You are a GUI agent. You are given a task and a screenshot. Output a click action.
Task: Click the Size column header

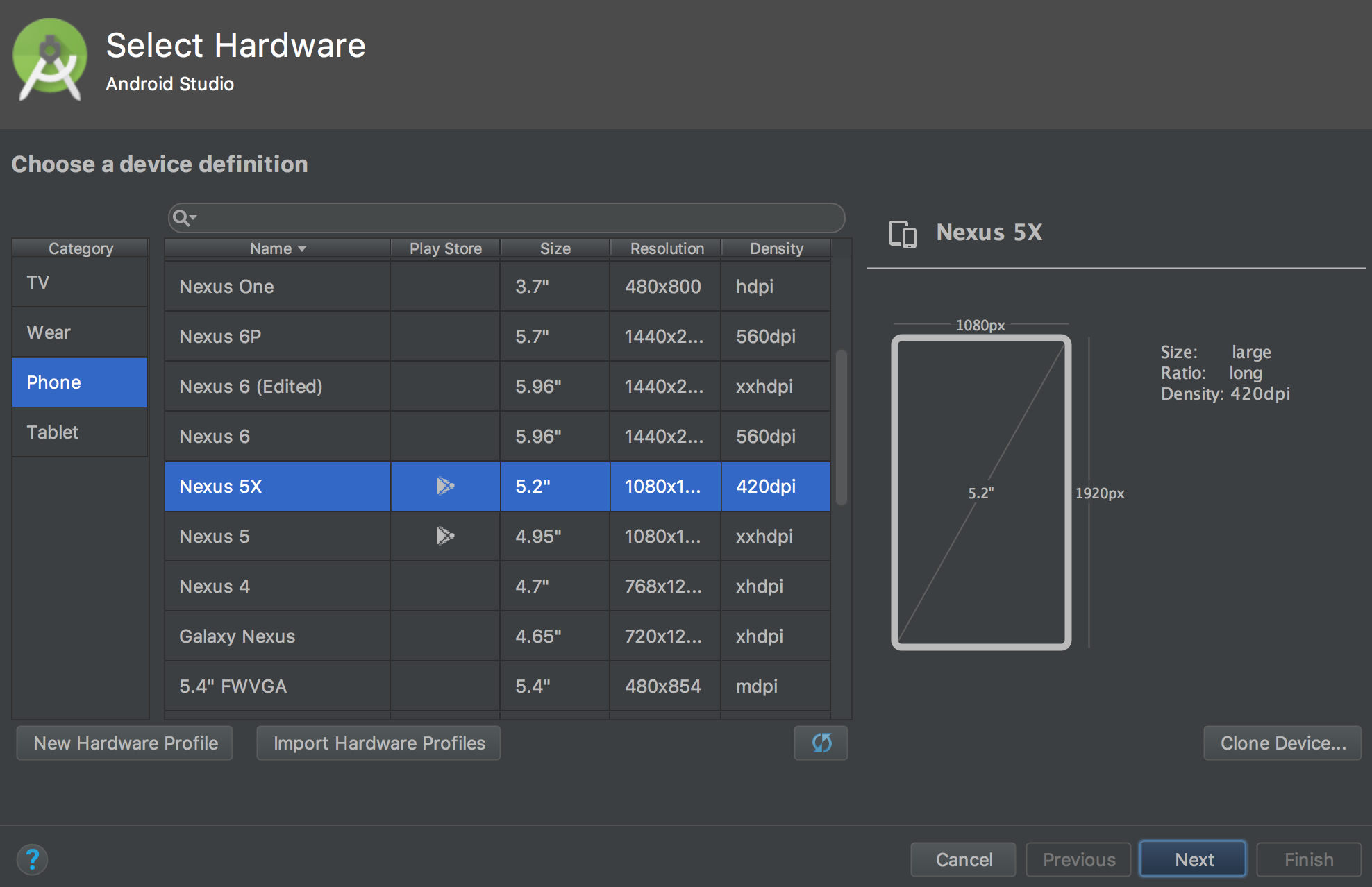[555, 248]
